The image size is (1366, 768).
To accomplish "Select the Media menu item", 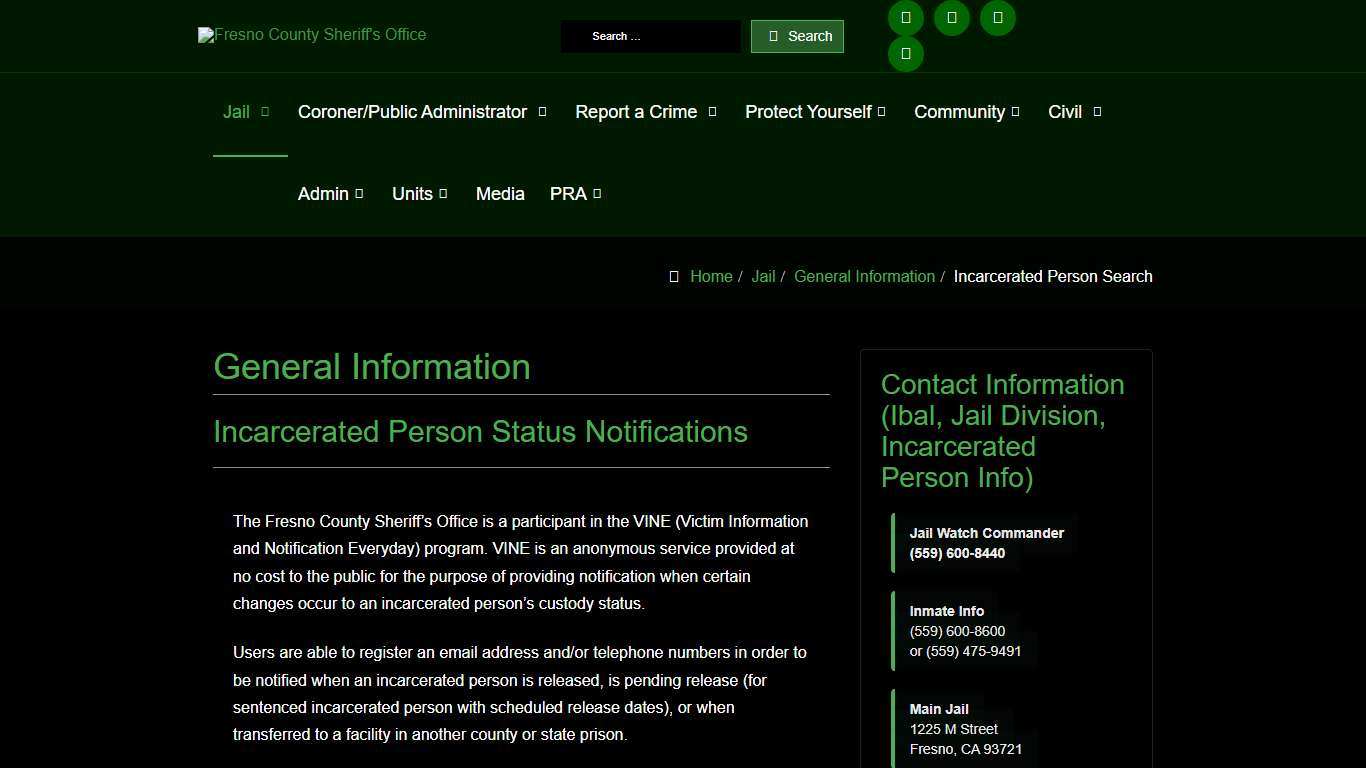I will pos(500,194).
